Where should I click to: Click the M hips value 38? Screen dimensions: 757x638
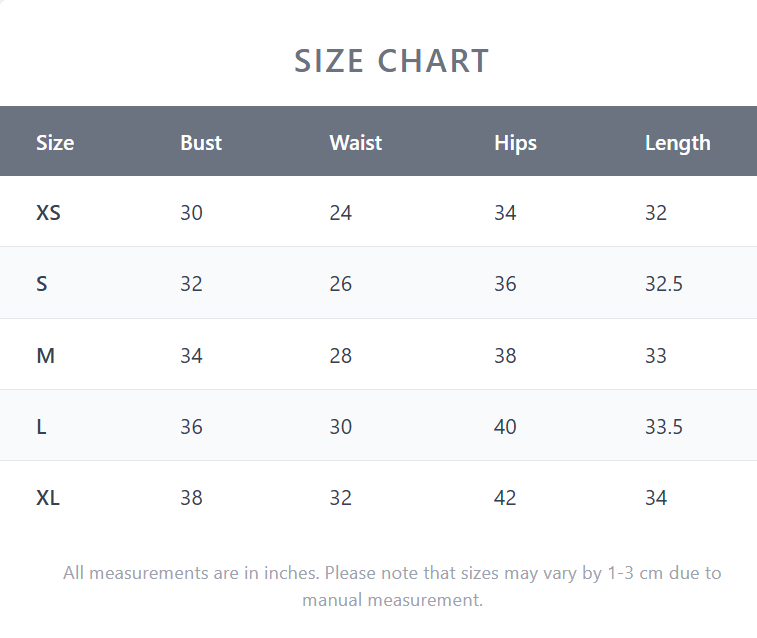click(x=505, y=356)
